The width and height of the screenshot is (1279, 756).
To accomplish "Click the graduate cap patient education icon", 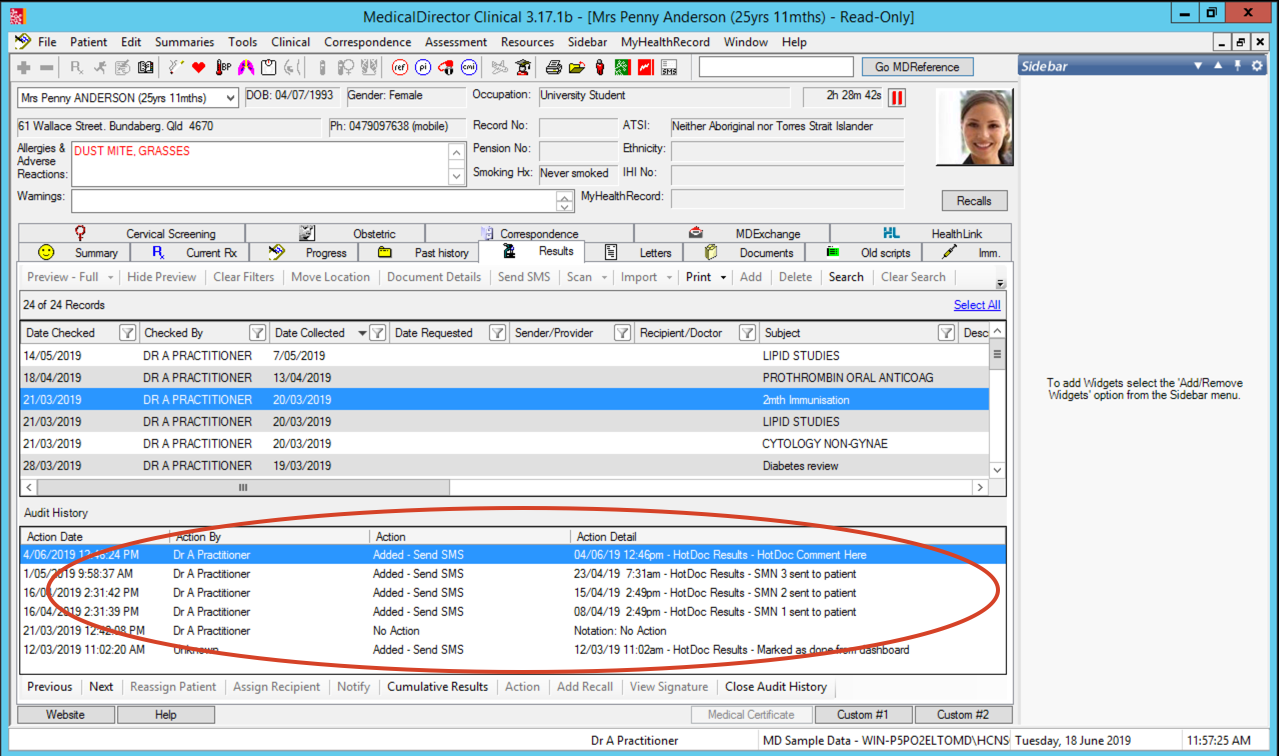I will [523, 67].
